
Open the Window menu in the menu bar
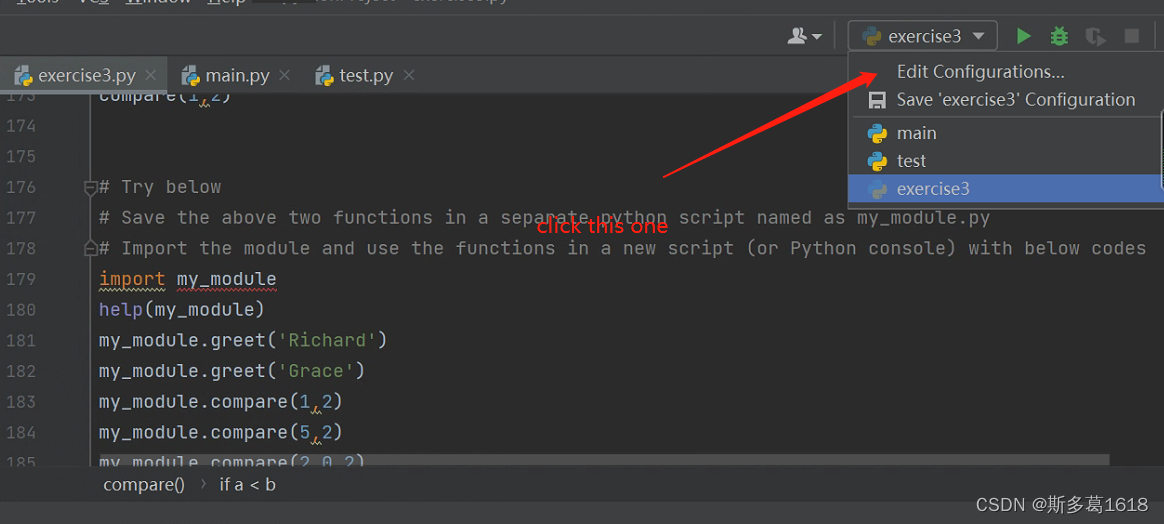pyautogui.click(x=158, y=3)
